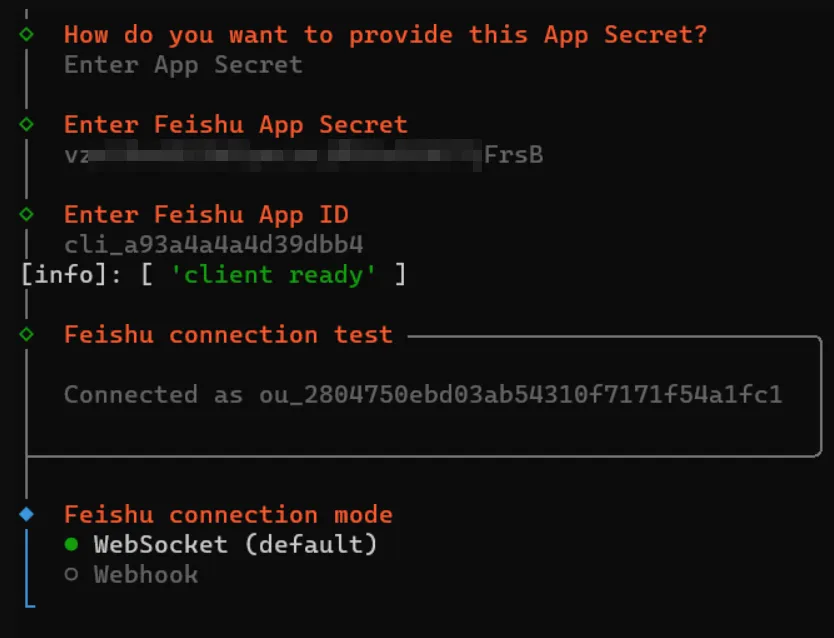Click the "Feishu connection mode" prompt heading
834x638 pixels.
pos(228,514)
